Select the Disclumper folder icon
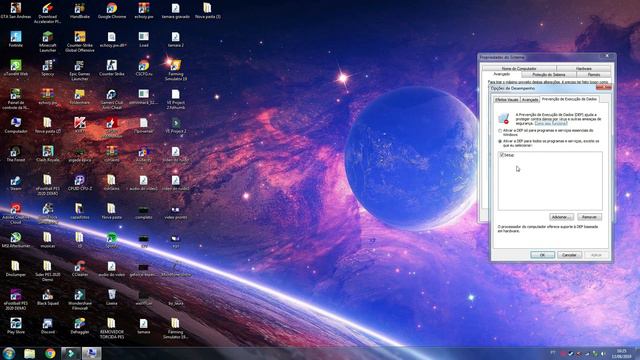This screenshot has height=360, width=640. (x=16, y=269)
